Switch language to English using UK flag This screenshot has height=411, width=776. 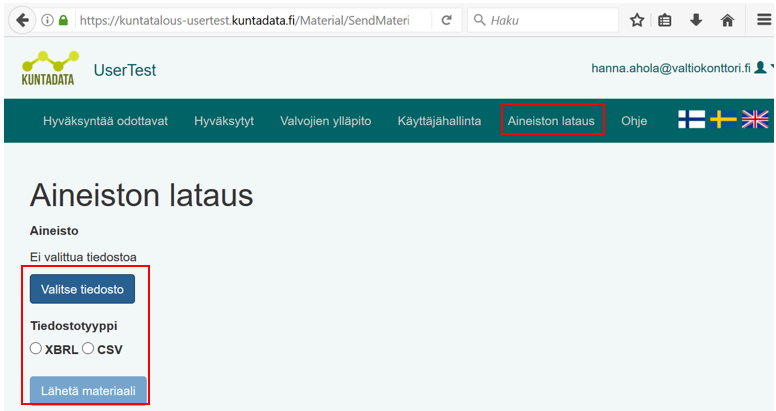pyautogui.click(x=754, y=120)
